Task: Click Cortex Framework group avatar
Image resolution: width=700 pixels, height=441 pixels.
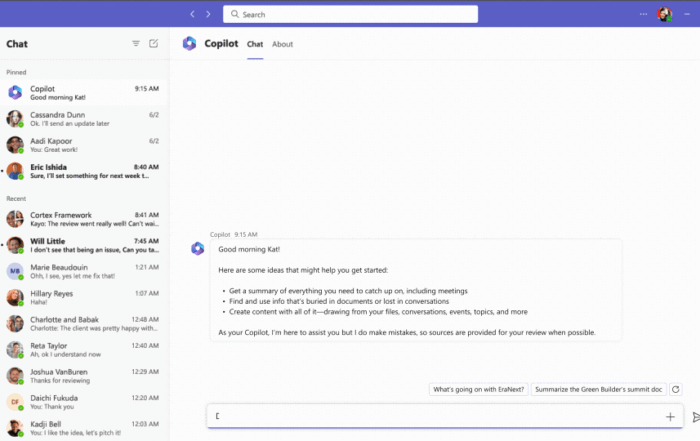Action: pyautogui.click(x=15, y=219)
